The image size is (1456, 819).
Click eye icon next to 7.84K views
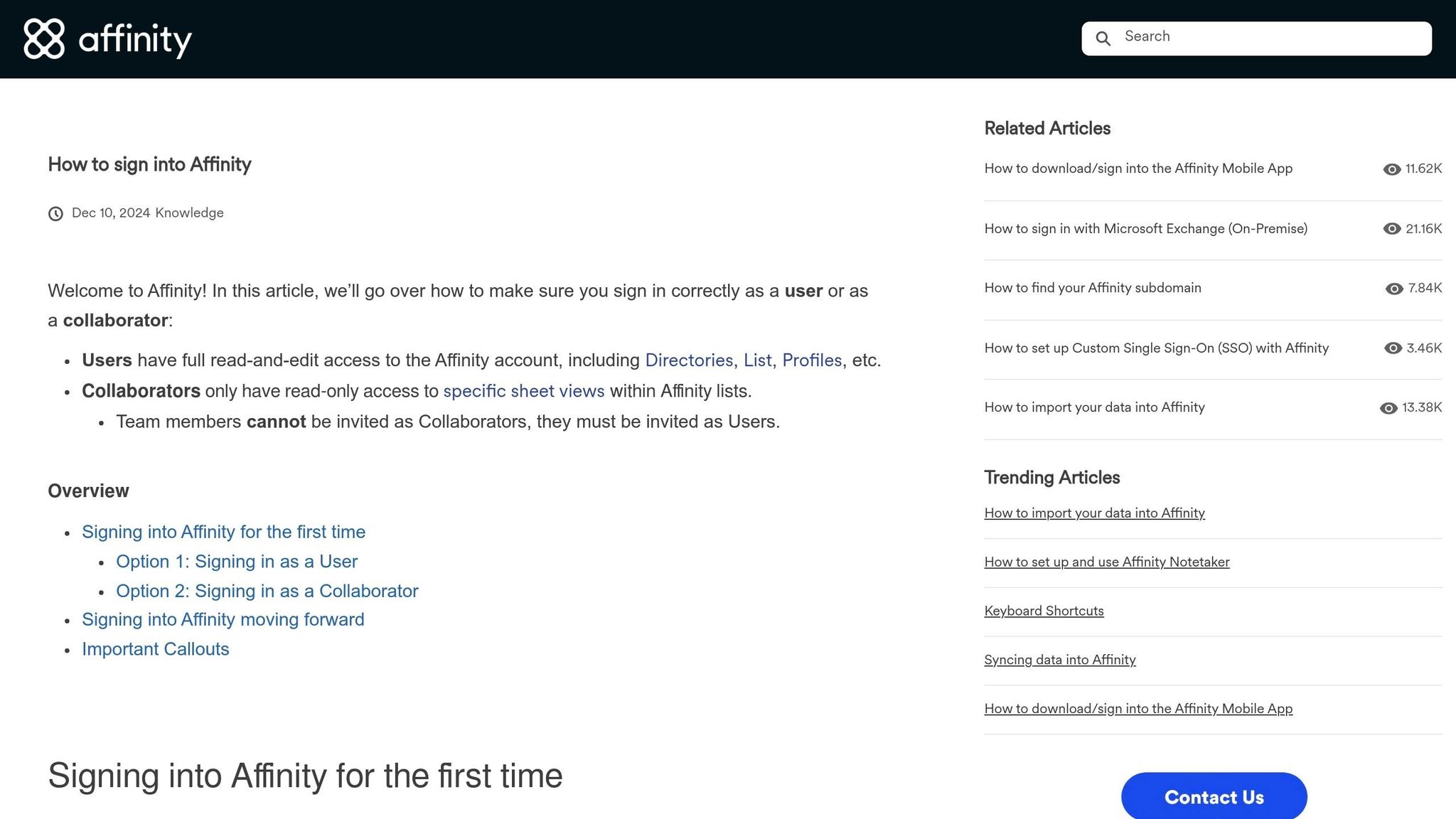pos(1393,289)
